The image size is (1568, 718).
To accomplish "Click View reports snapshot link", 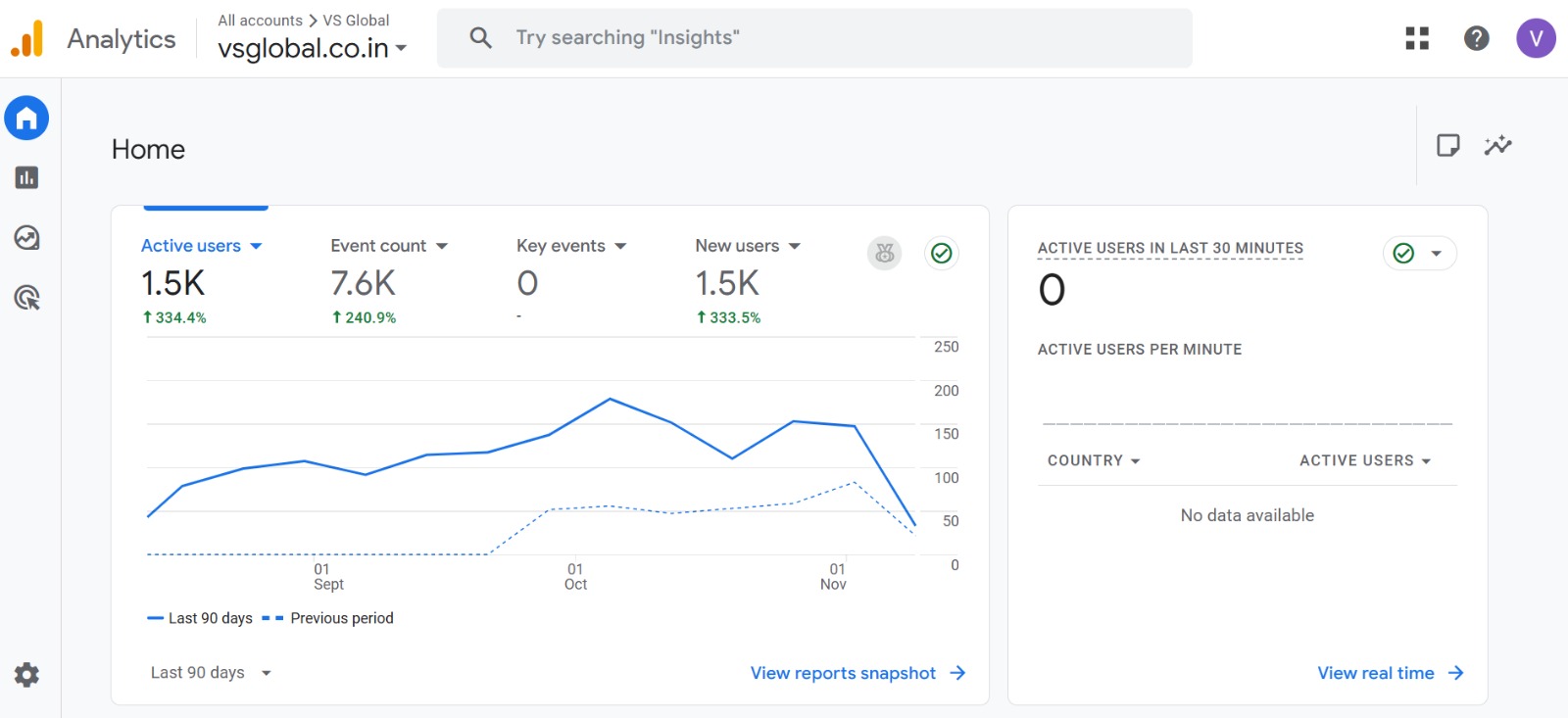I will coord(857,673).
